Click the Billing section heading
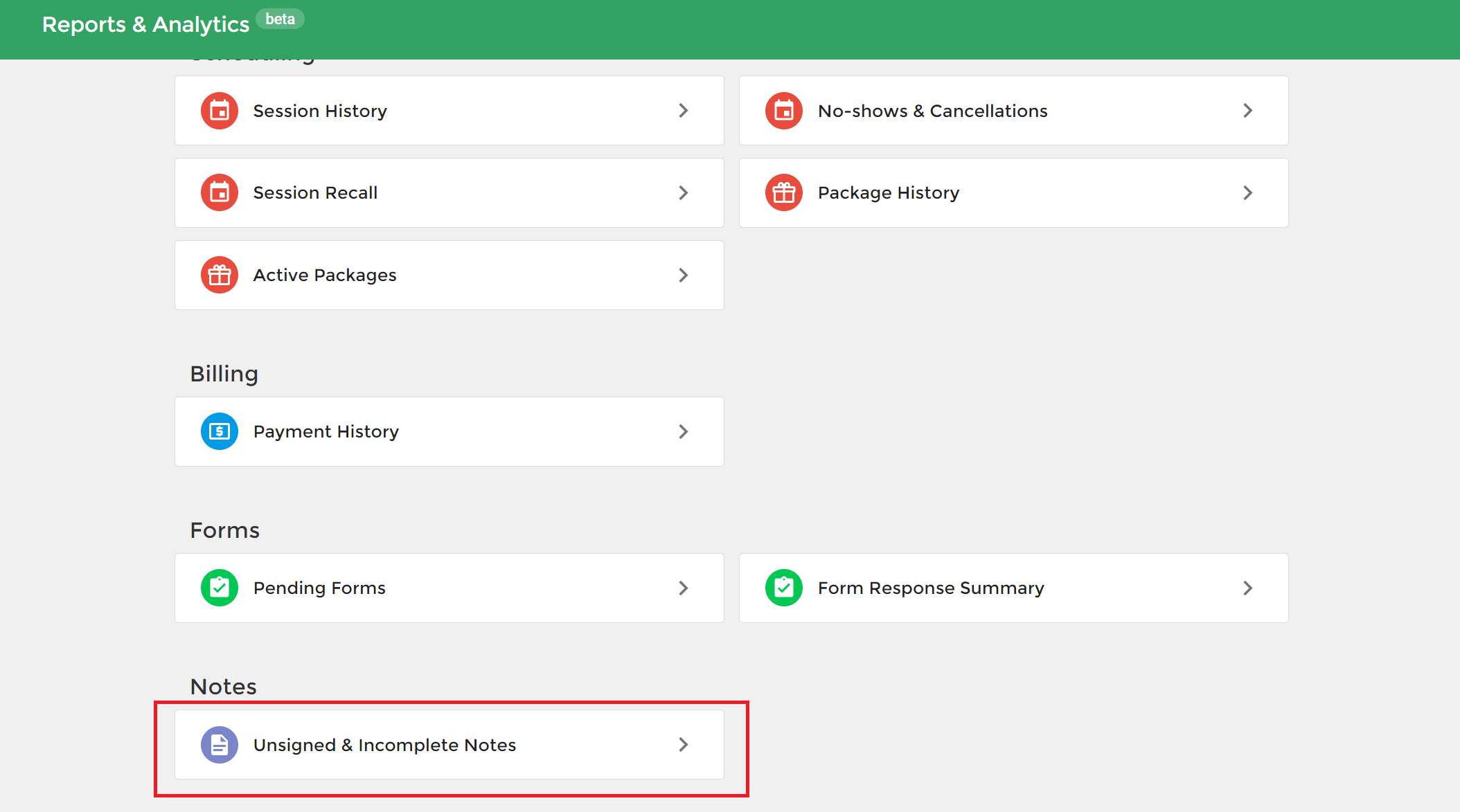The height and width of the screenshot is (812, 1460). [x=224, y=374]
